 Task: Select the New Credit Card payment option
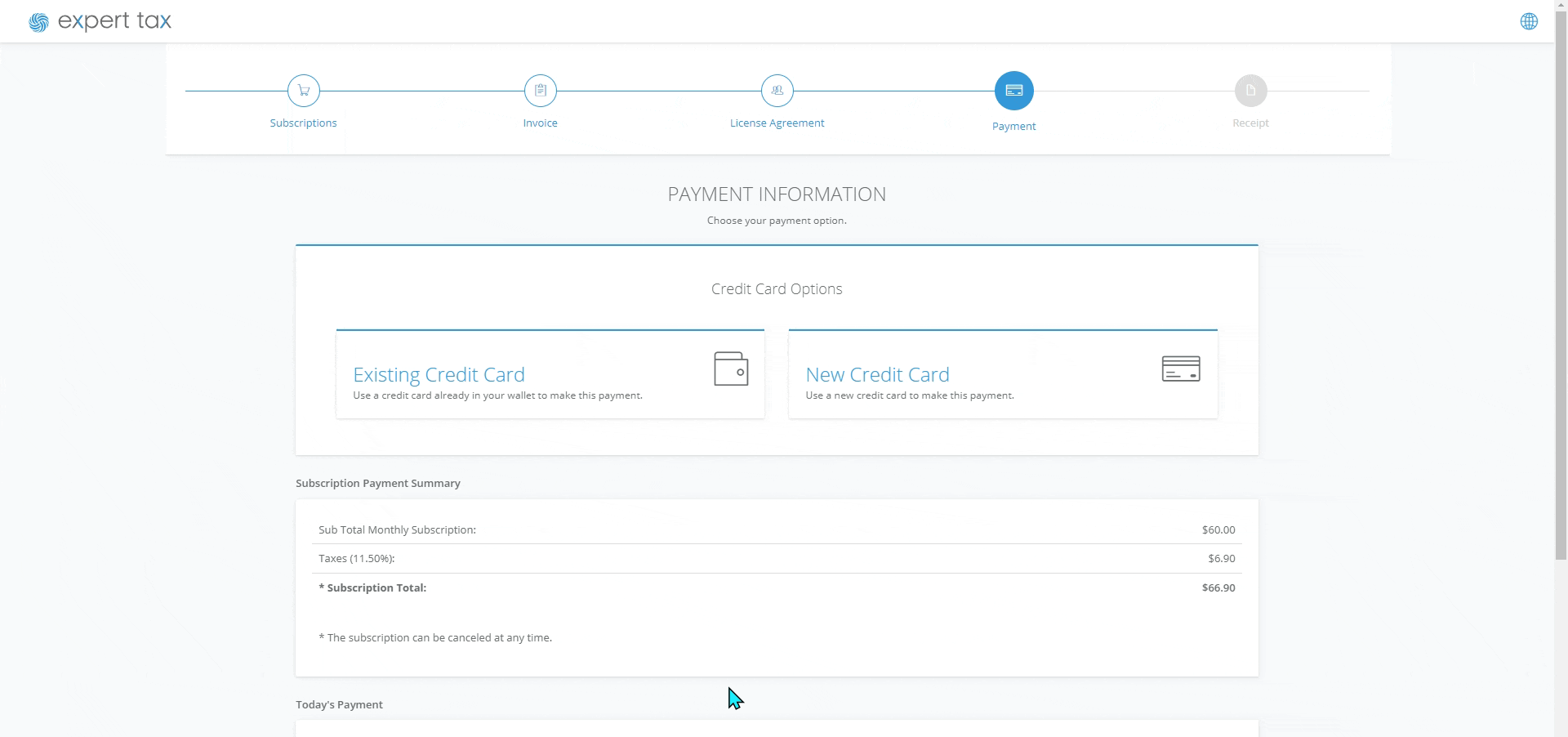pos(1002,374)
